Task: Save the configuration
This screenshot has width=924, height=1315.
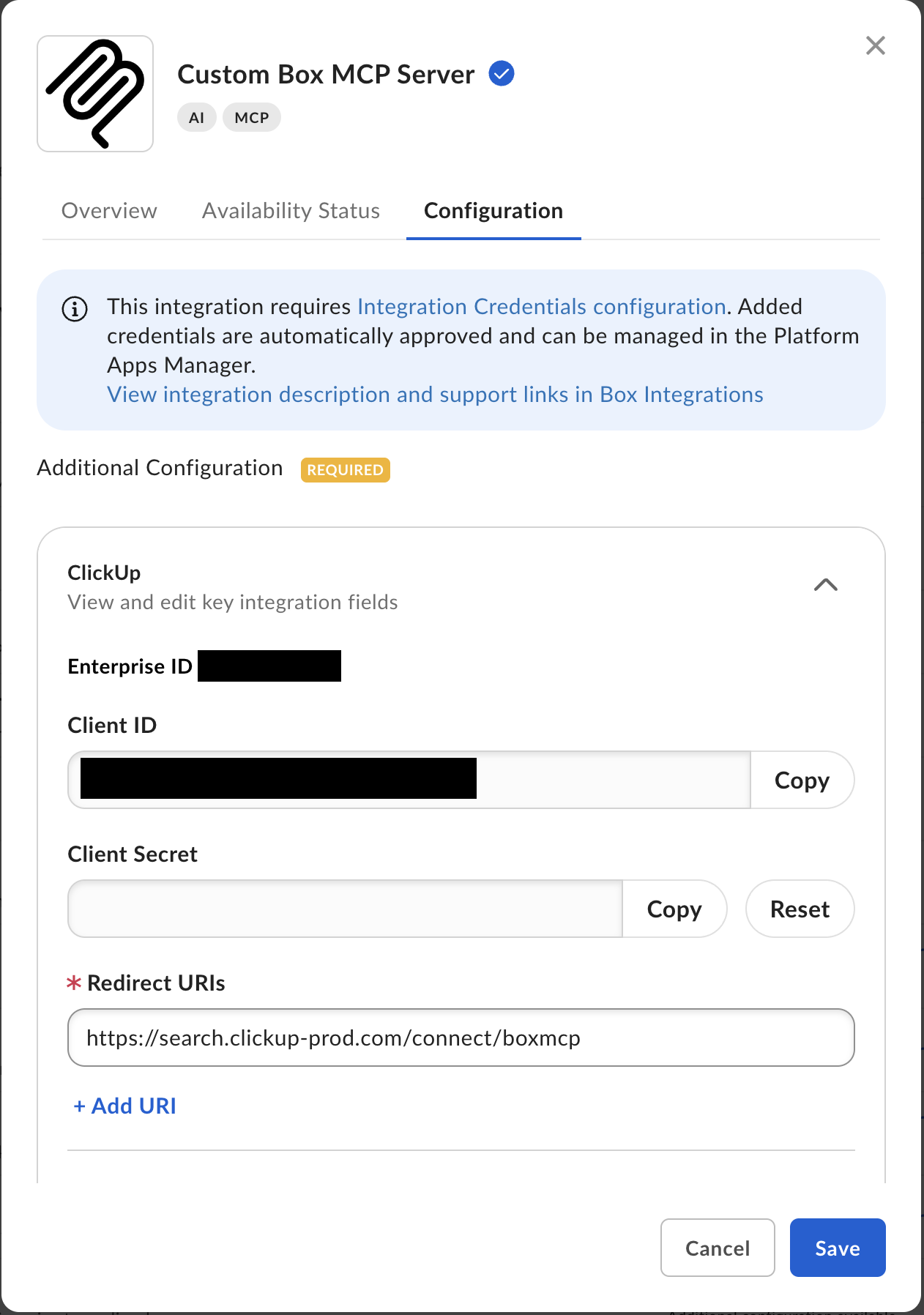Action: (x=838, y=1248)
